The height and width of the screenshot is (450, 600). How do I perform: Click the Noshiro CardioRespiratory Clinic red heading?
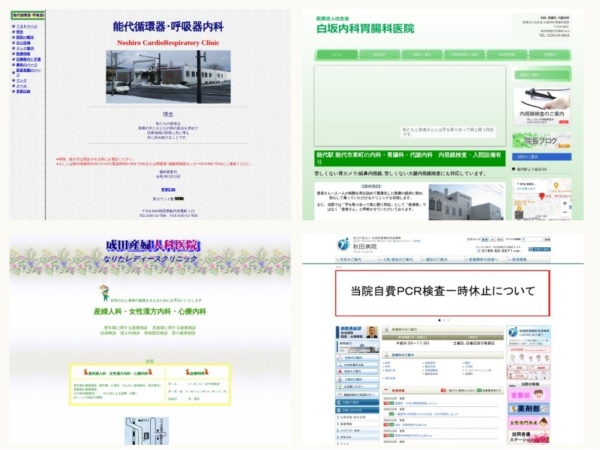click(x=168, y=42)
